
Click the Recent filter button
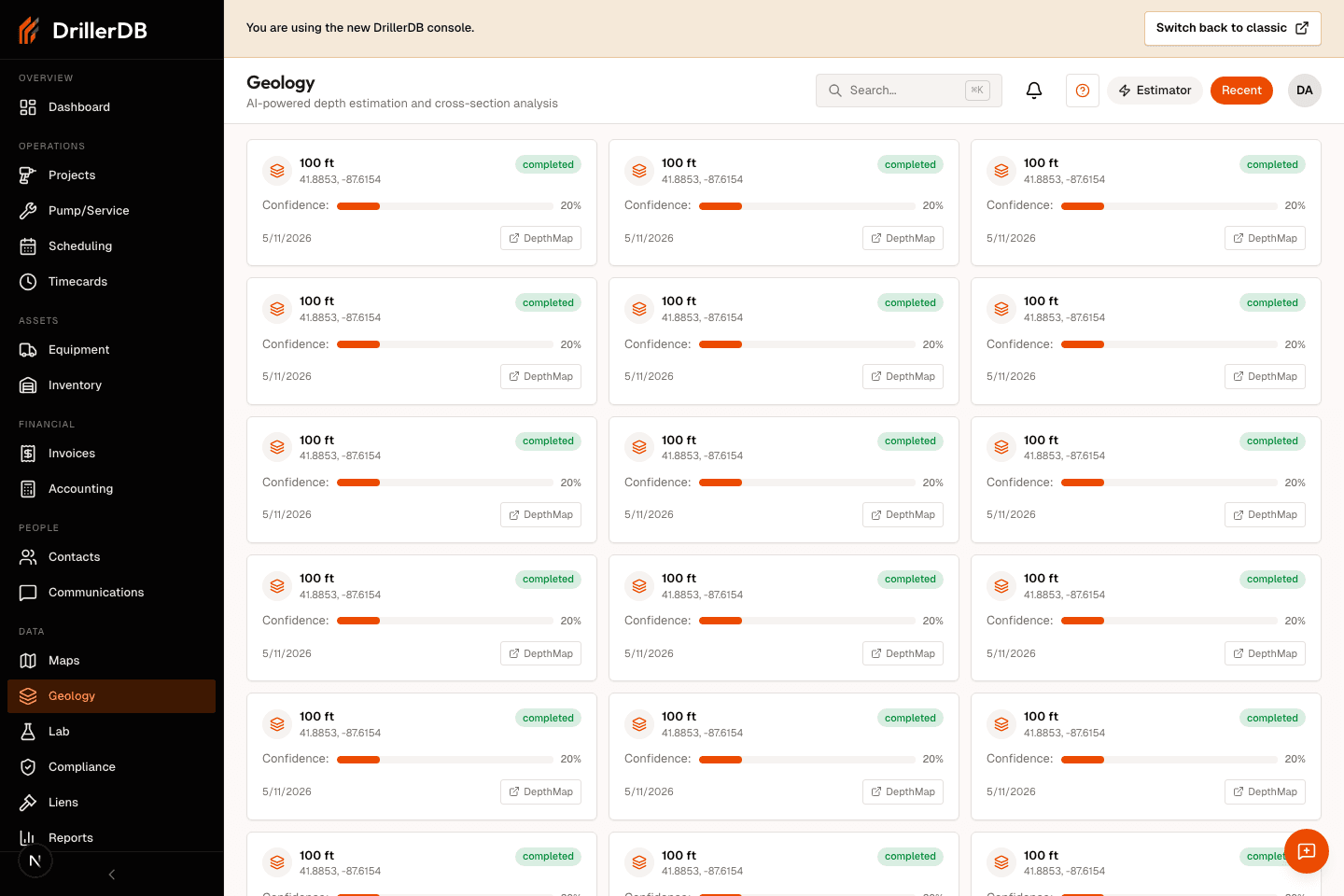(1241, 91)
